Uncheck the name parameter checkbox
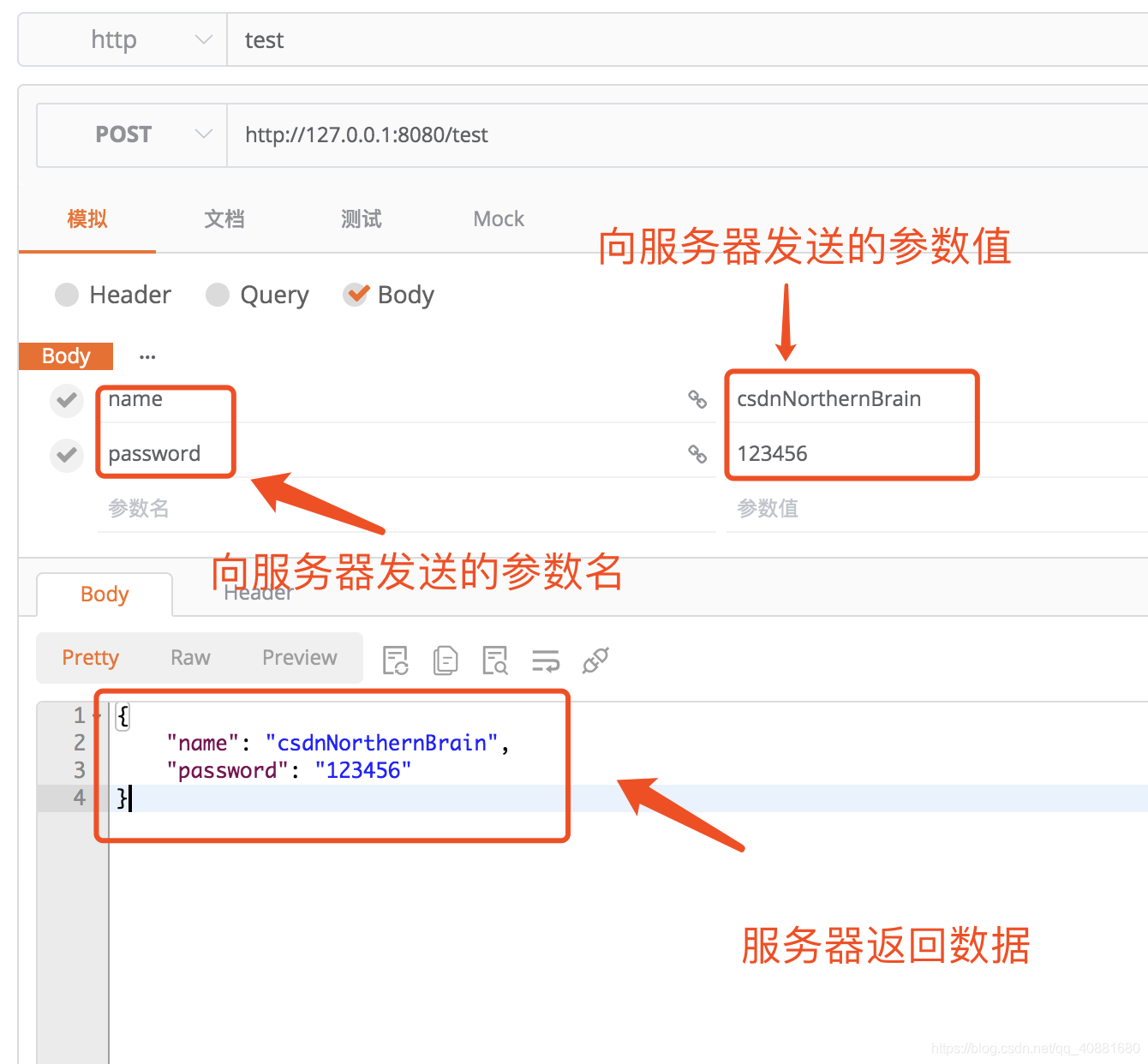Viewport: 1148px width, 1064px height. tap(67, 400)
